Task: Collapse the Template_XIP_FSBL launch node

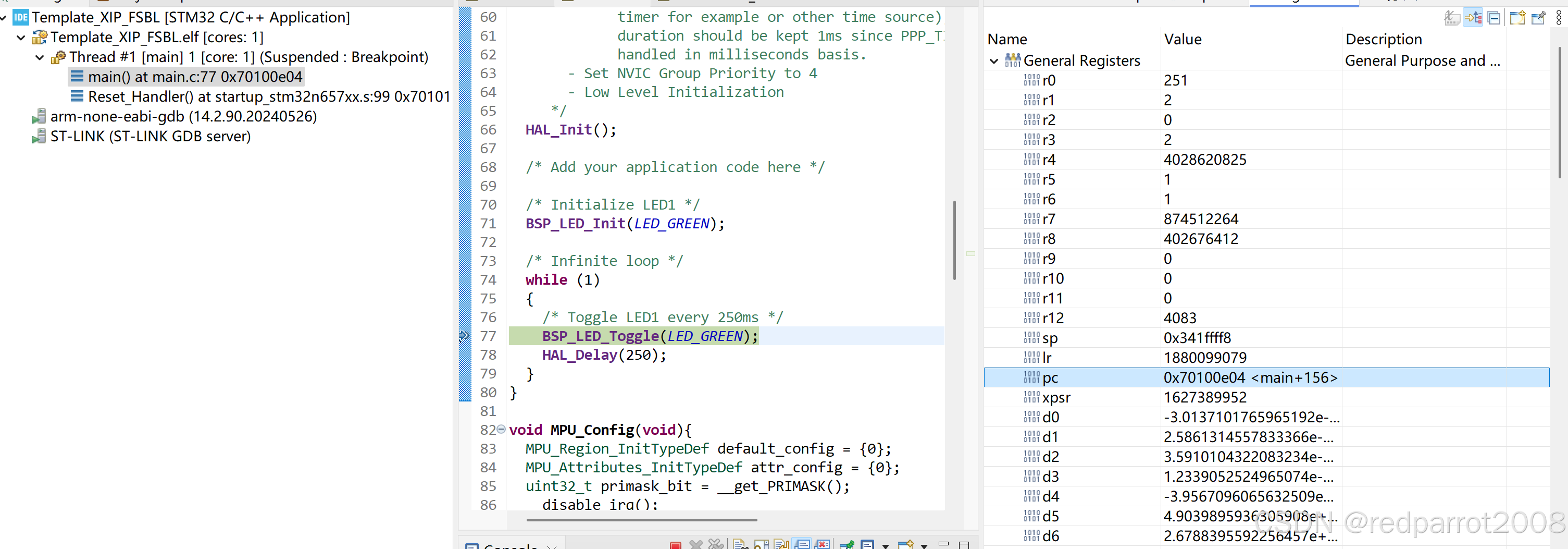Action: 4,18
